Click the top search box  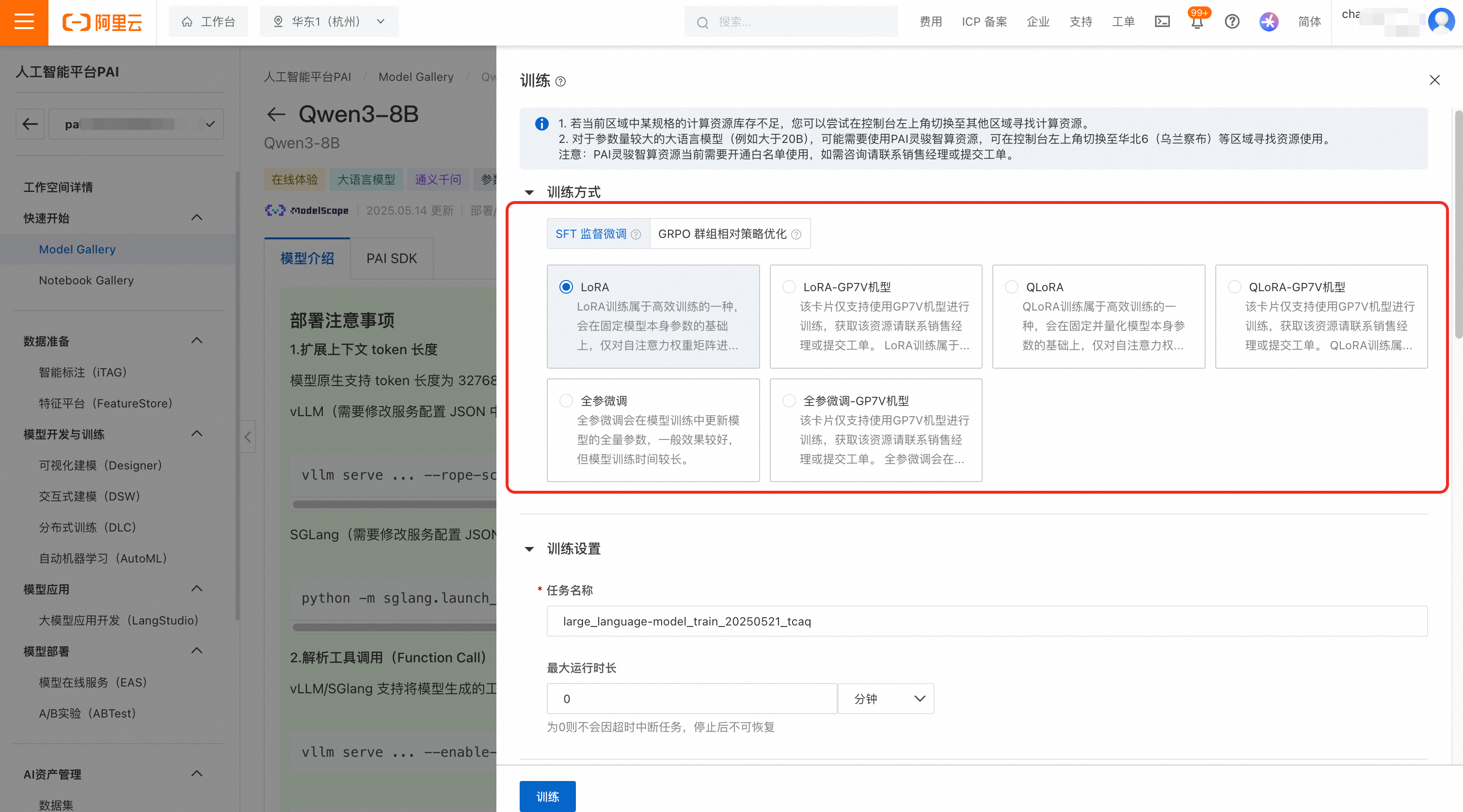[x=791, y=22]
